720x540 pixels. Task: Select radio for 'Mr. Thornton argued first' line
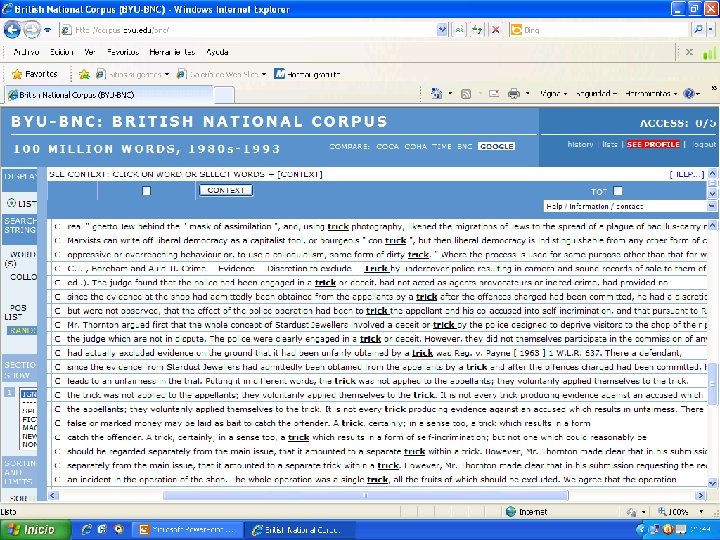[58, 325]
